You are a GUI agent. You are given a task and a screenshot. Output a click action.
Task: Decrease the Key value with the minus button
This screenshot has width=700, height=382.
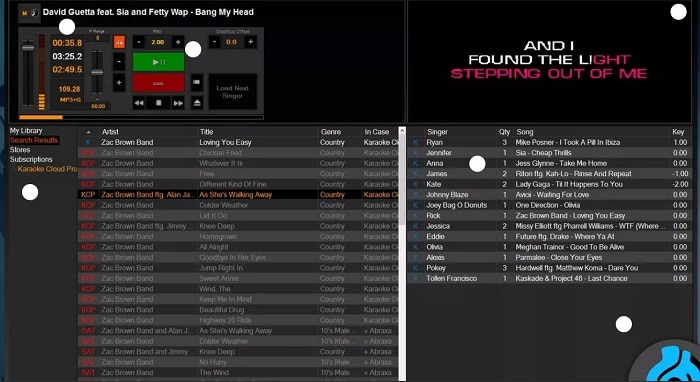tap(139, 42)
